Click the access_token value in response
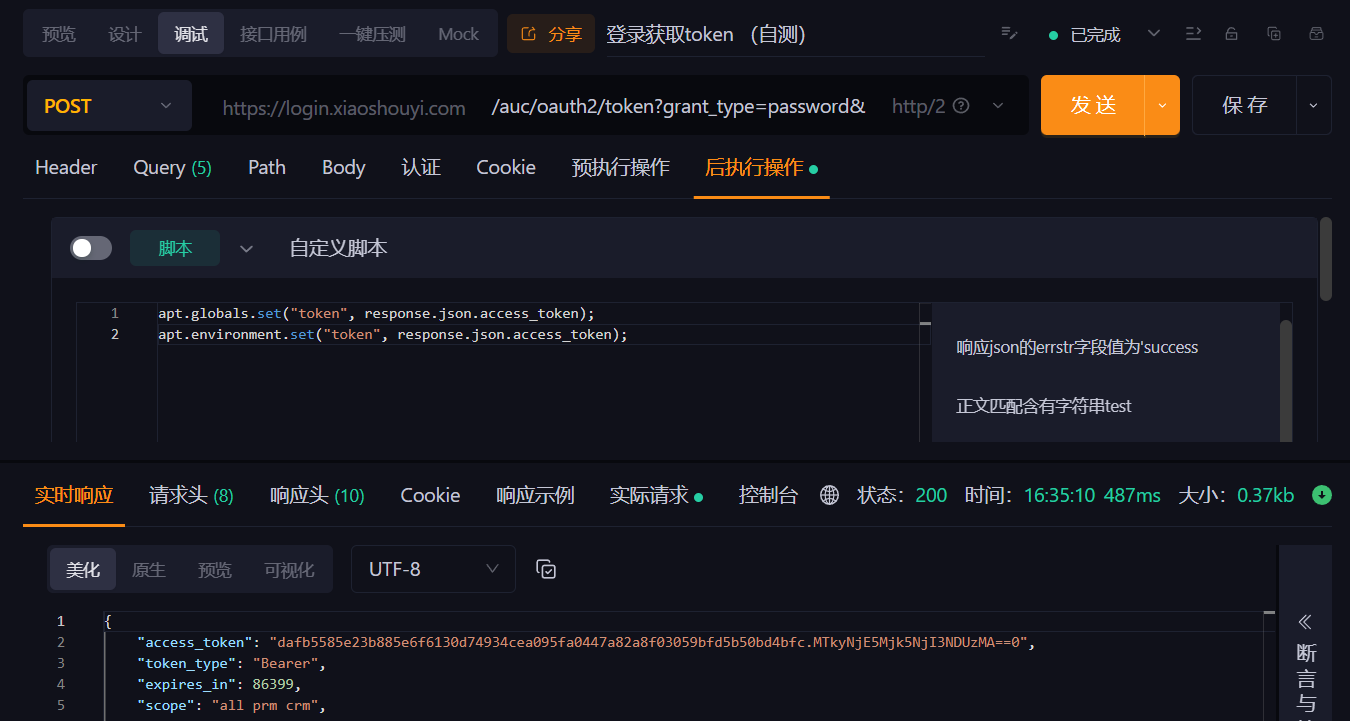Screen dimensions: 1350x721 click(x=648, y=642)
